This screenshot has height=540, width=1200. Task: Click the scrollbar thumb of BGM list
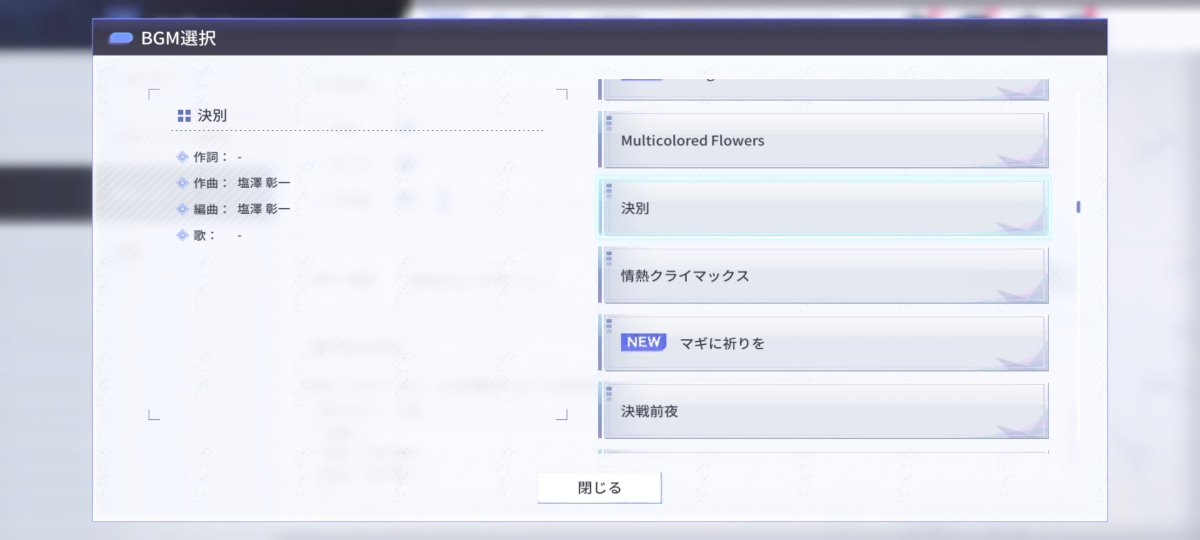[1078, 208]
